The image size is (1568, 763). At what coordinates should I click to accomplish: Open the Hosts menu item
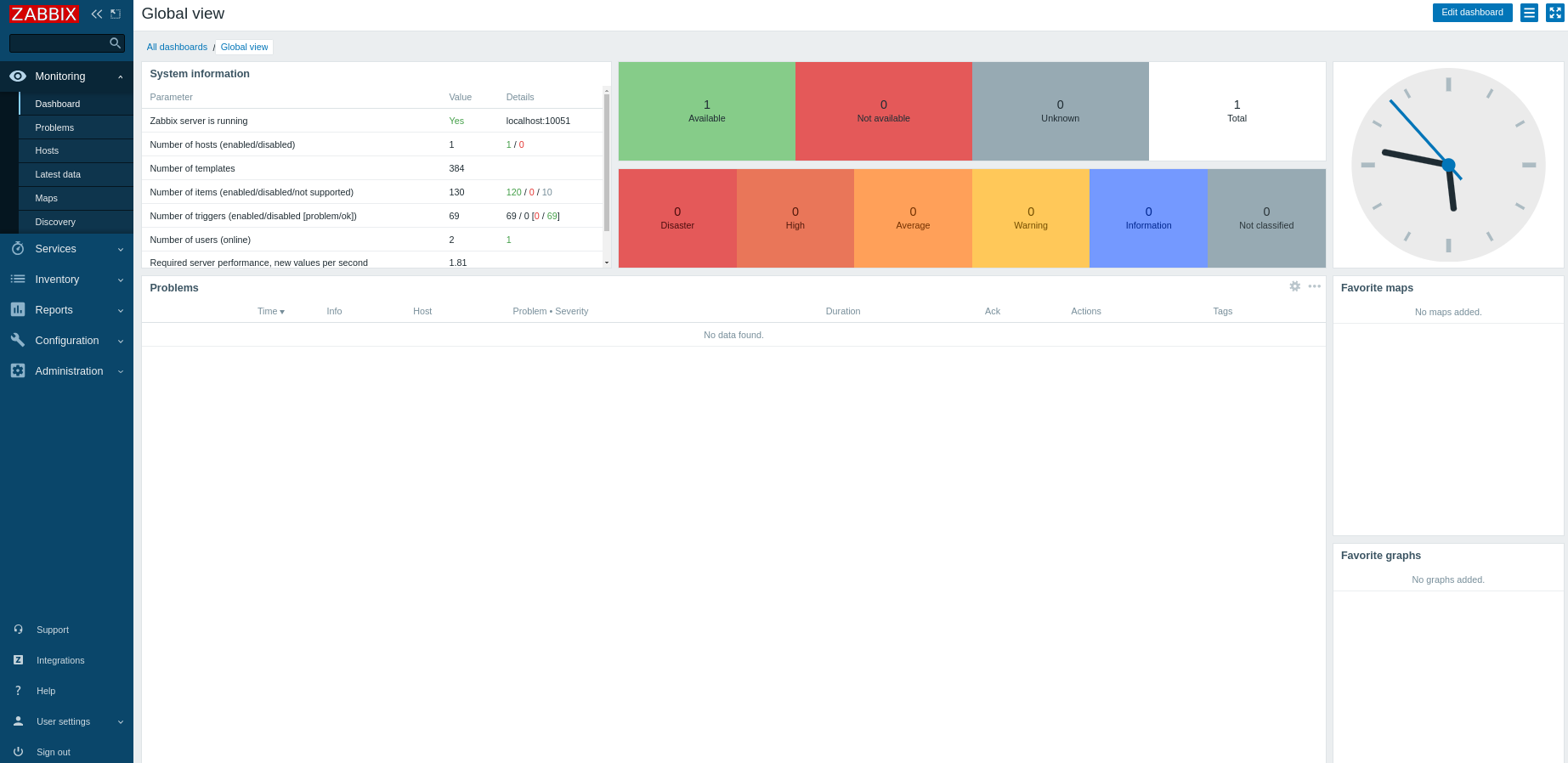(x=76, y=150)
